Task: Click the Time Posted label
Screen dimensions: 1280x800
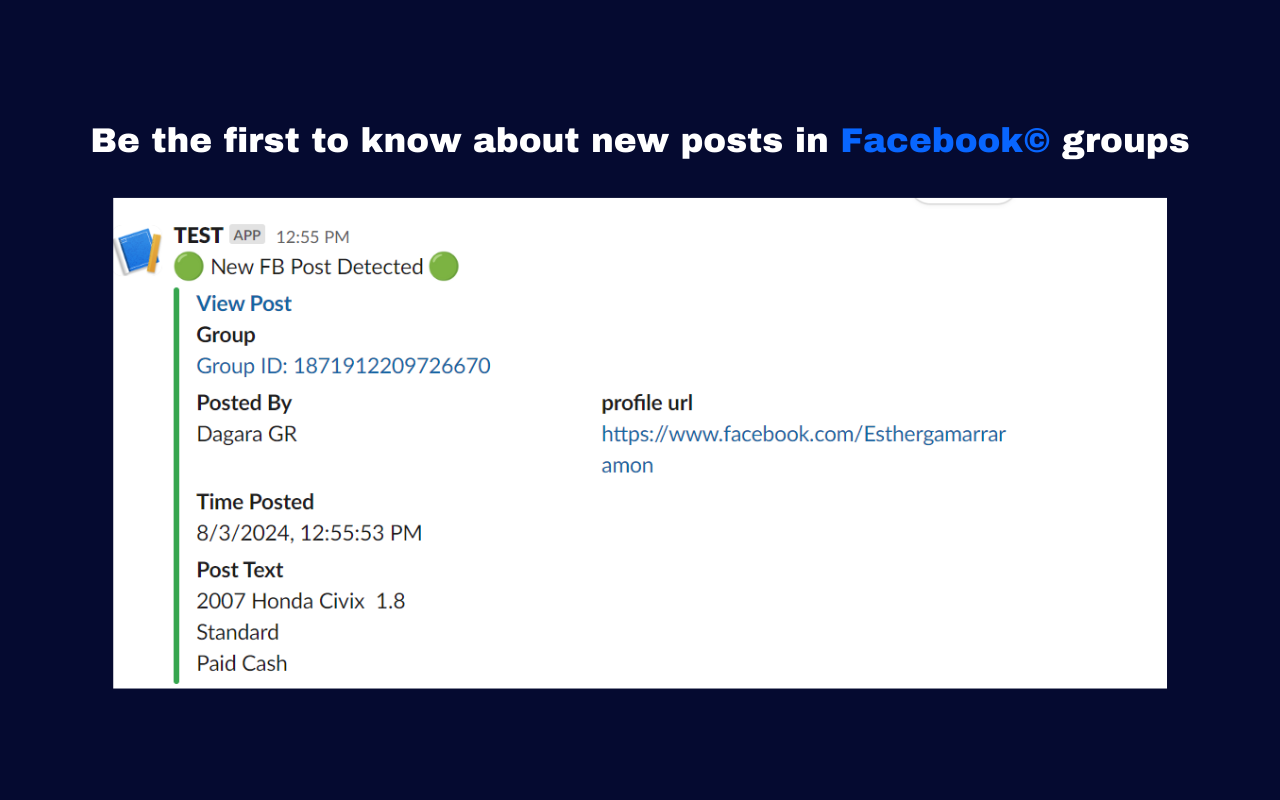Action: click(255, 502)
